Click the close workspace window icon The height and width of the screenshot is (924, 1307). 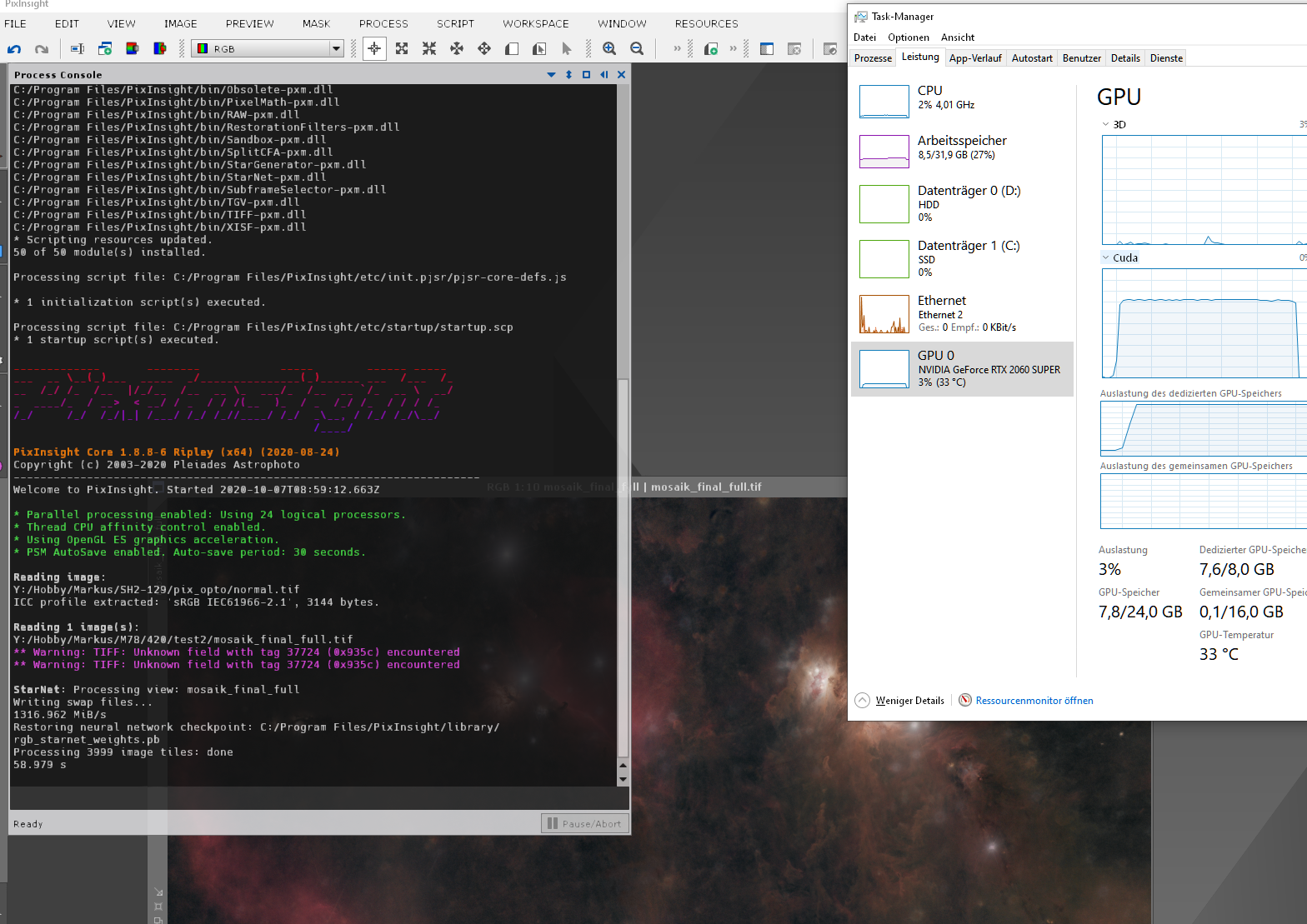[794, 49]
